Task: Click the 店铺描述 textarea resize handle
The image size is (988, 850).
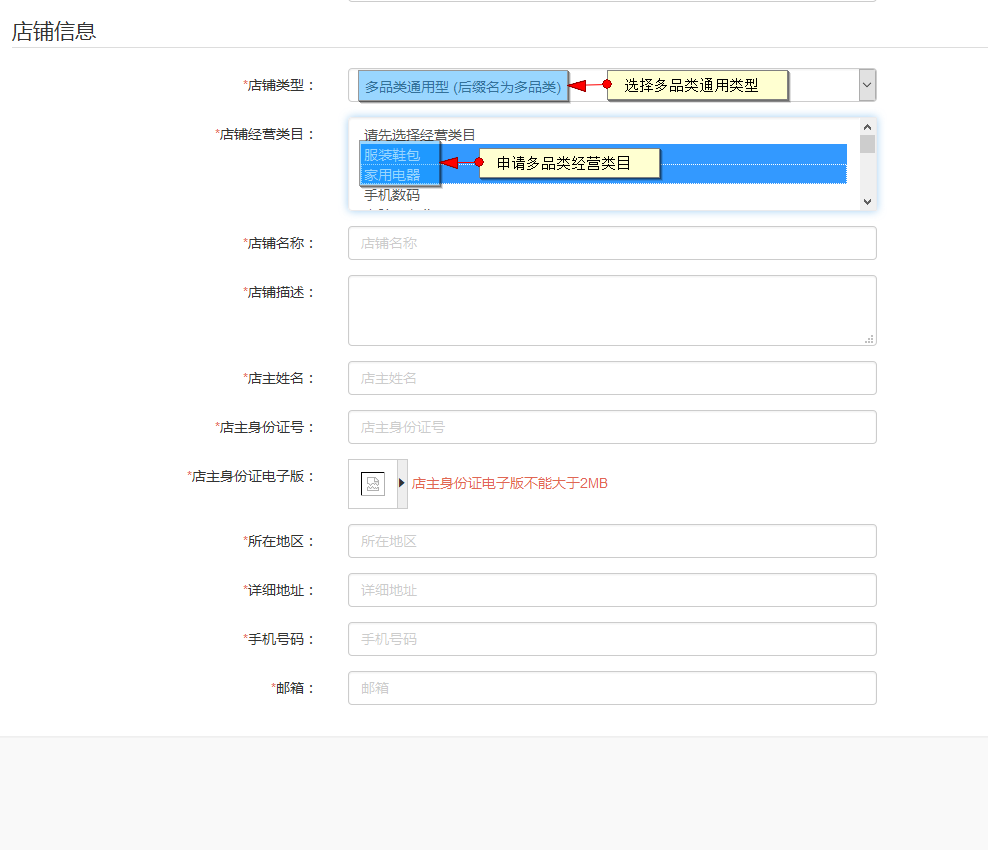Action: (x=869, y=339)
